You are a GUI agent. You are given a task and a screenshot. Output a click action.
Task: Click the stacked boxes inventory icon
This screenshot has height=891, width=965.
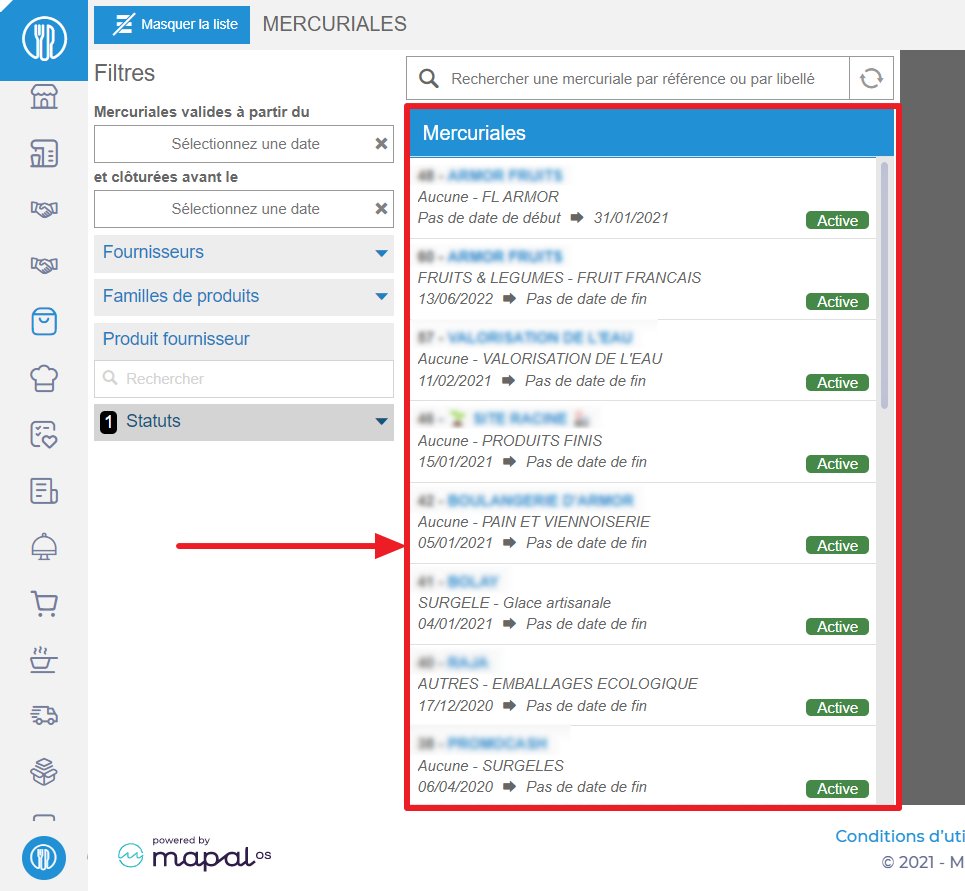(x=44, y=772)
